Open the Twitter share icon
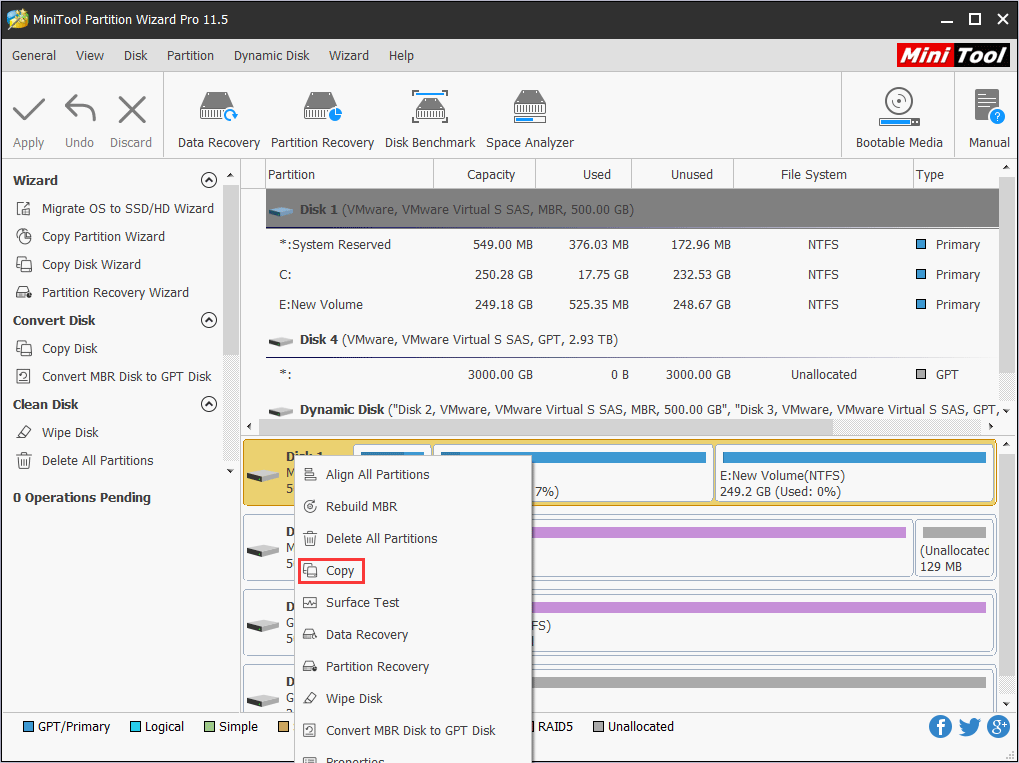The image size is (1019, 763). [969, 726]
